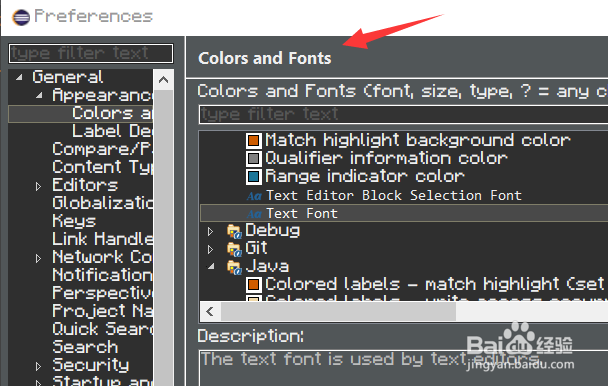Image resolution: width=608 pixels, height=386 pixels.
Task: Click the Text Font 'Aa' icon
Action: tap(254, 214)
